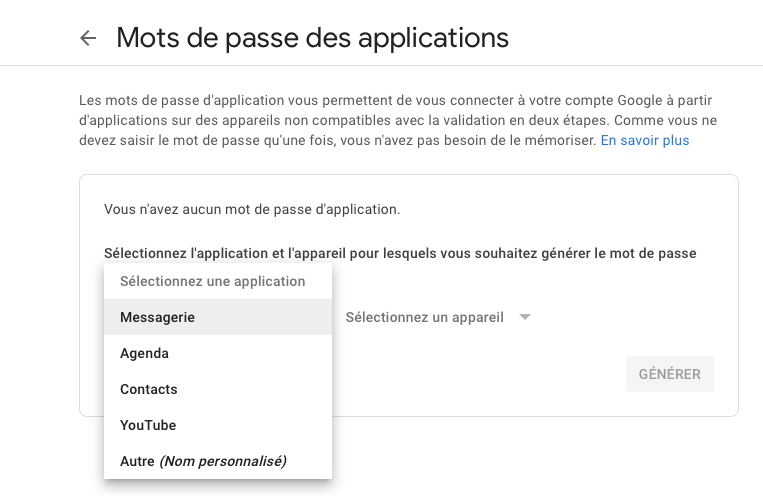Choose Agenda in the application menu

point(144,353)
